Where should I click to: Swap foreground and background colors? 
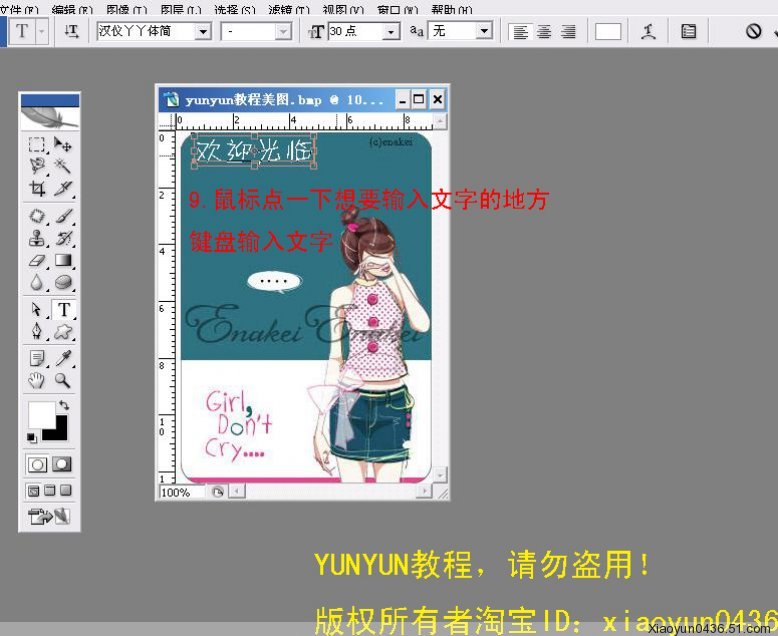64,405
